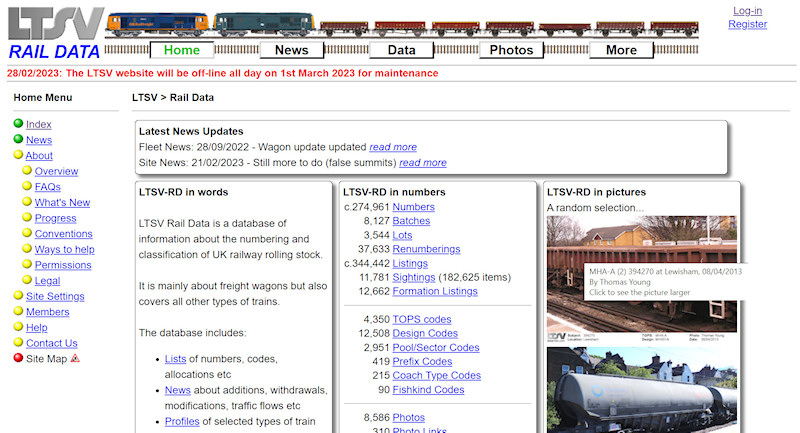Screen dimensions: 800x433
Task: Click the red bullet beside Site Map
Action: (18, 358)
